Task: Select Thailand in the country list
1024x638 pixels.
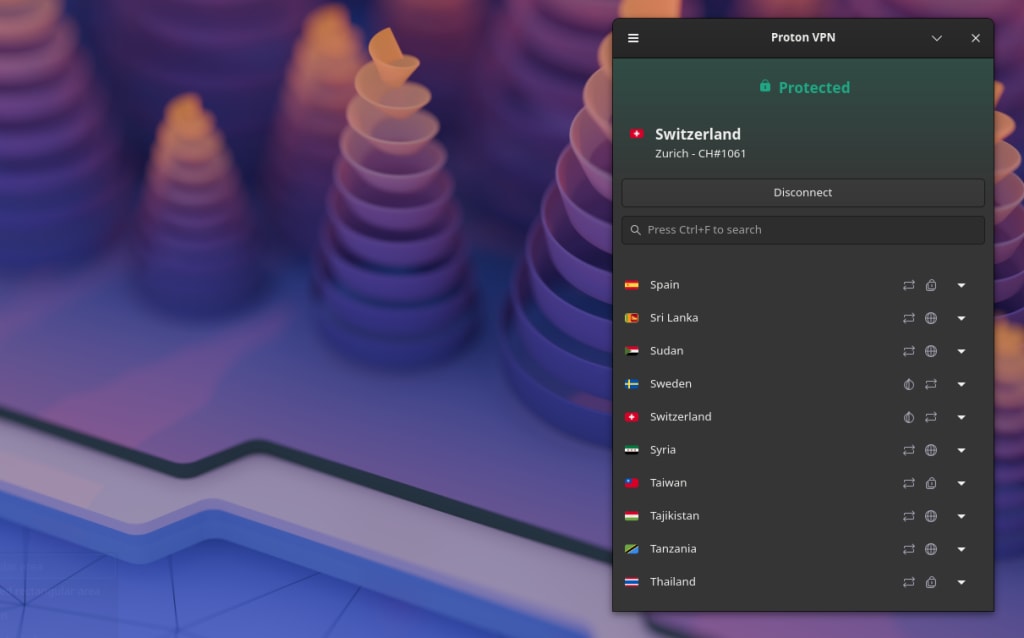Action: [x=672, y=582]
